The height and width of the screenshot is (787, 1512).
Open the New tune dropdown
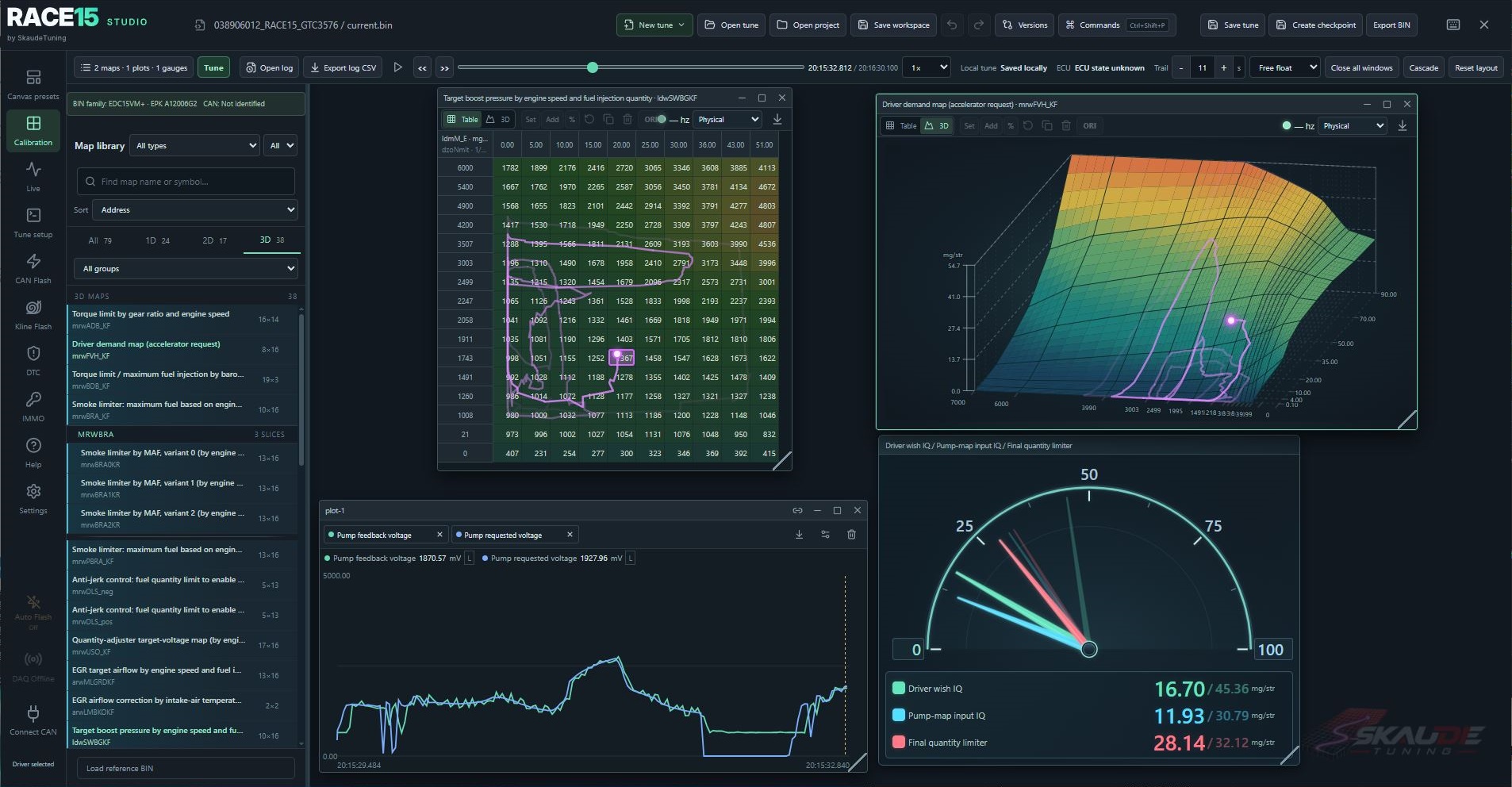tap(655, 25)
